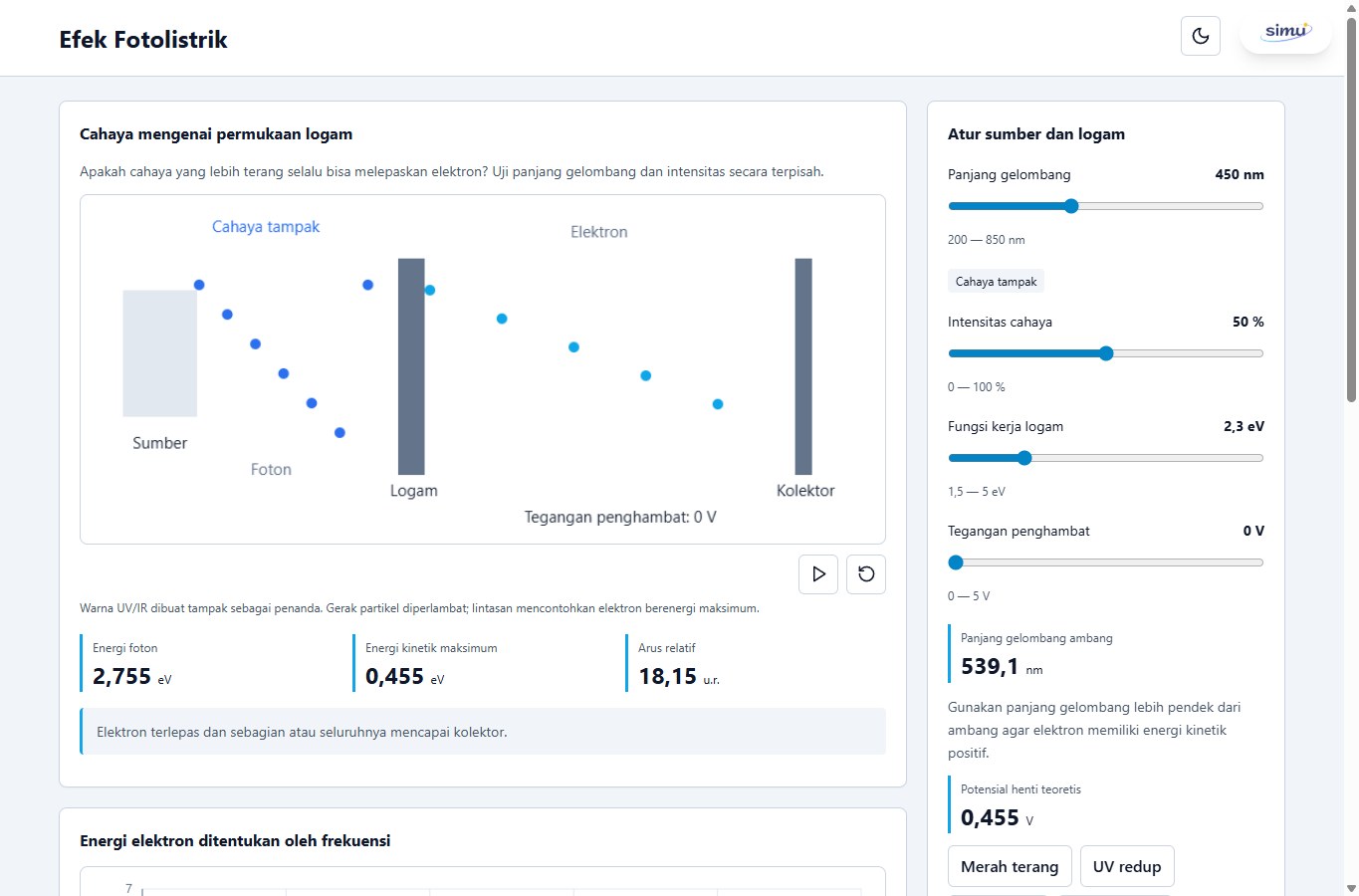Click the Cahaya tampak diagram label

tap(266, 227)
